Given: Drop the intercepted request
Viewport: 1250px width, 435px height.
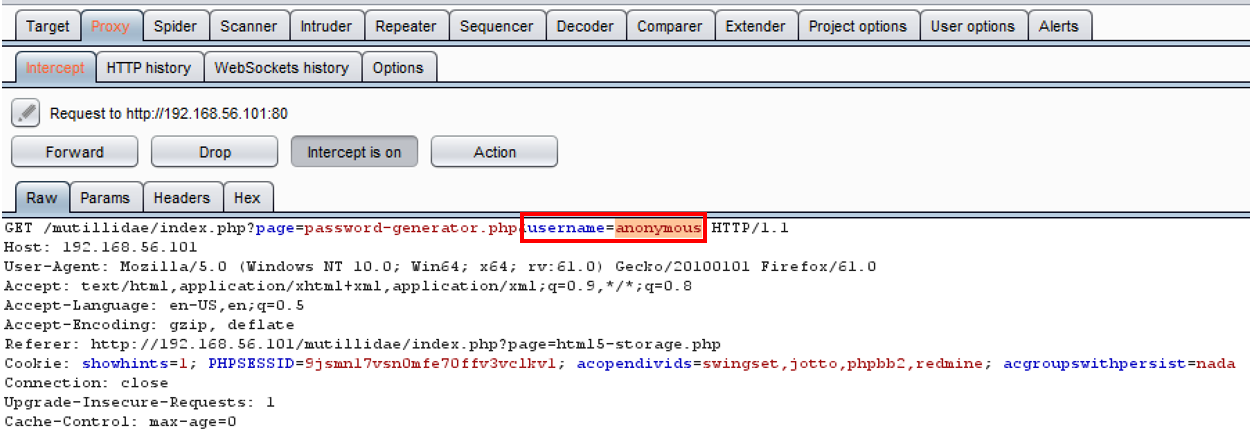Looking at the screenshot, I should click(x=215, y=152).
